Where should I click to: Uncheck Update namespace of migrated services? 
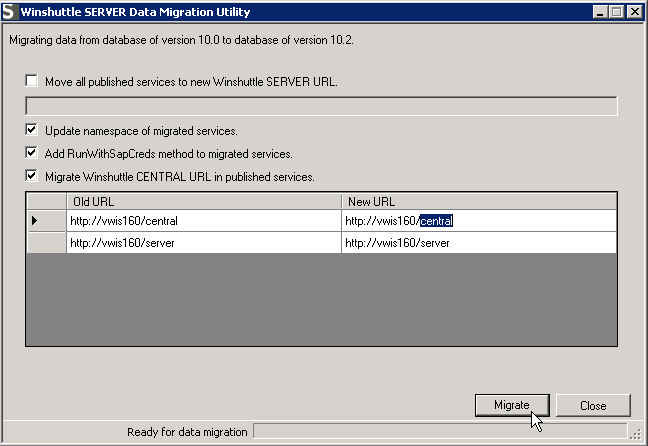31,130
